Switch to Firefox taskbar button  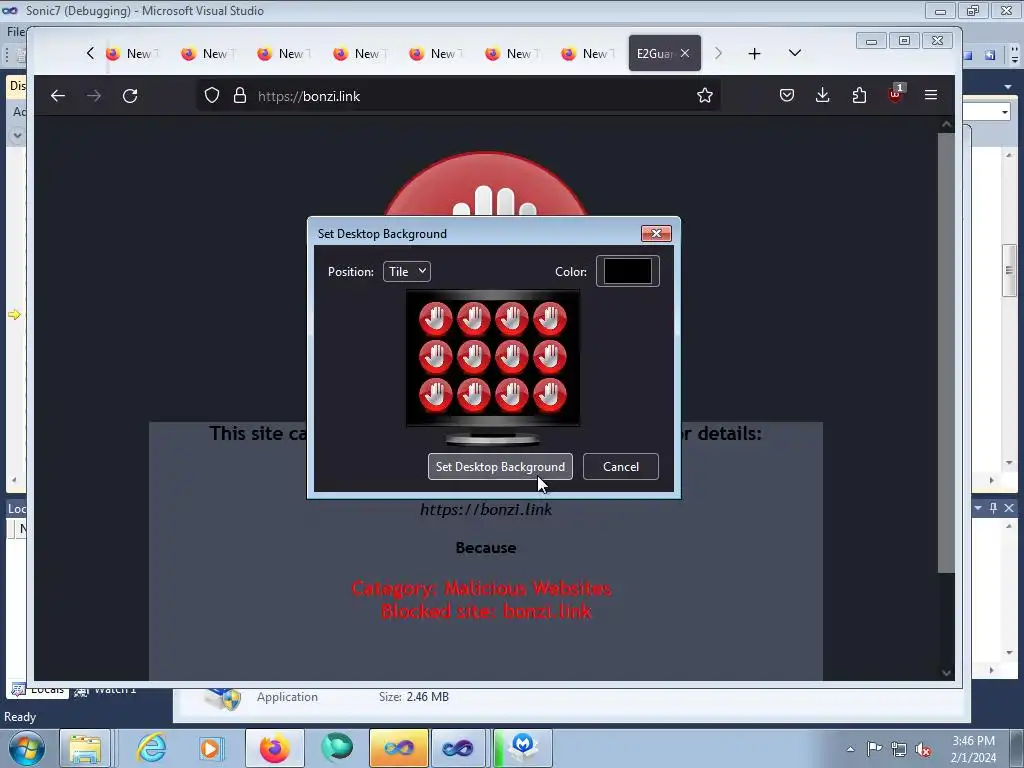274,748
